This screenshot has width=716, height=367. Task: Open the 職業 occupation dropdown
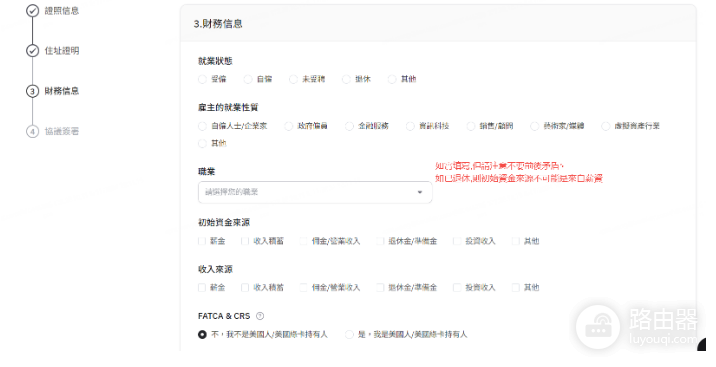pyautogui.click(x=315, y=192)
